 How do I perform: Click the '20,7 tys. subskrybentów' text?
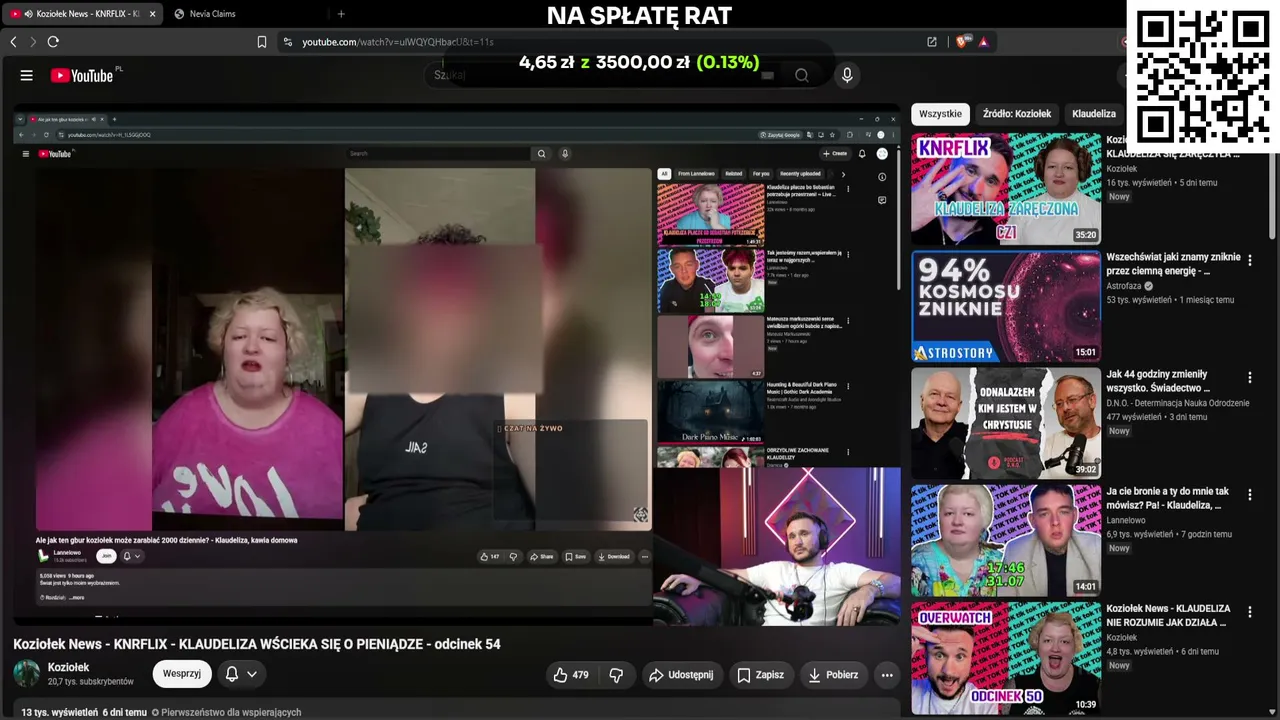point(91,682)
